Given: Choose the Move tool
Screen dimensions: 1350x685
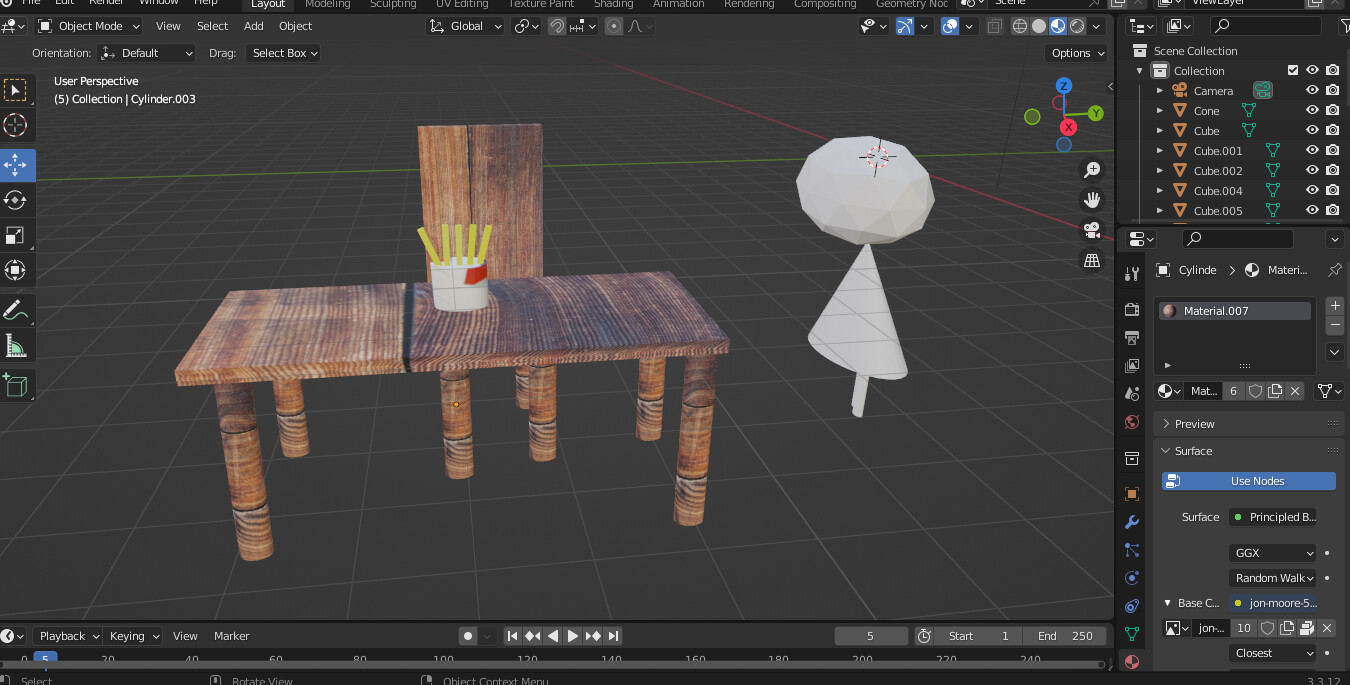Looking at the screenshot, I should (x=15, y=165).
